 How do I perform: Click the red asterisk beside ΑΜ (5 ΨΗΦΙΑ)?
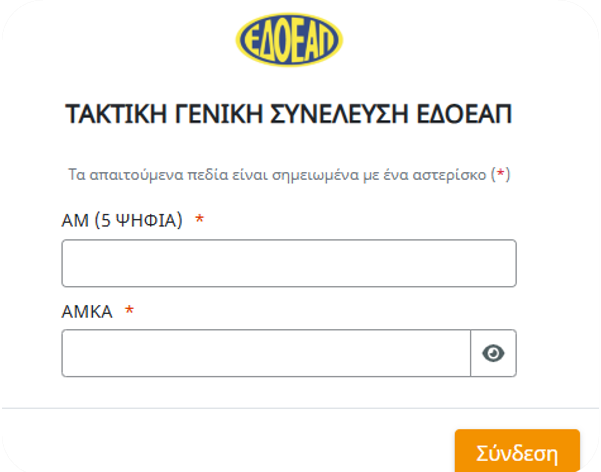[199, 221]
